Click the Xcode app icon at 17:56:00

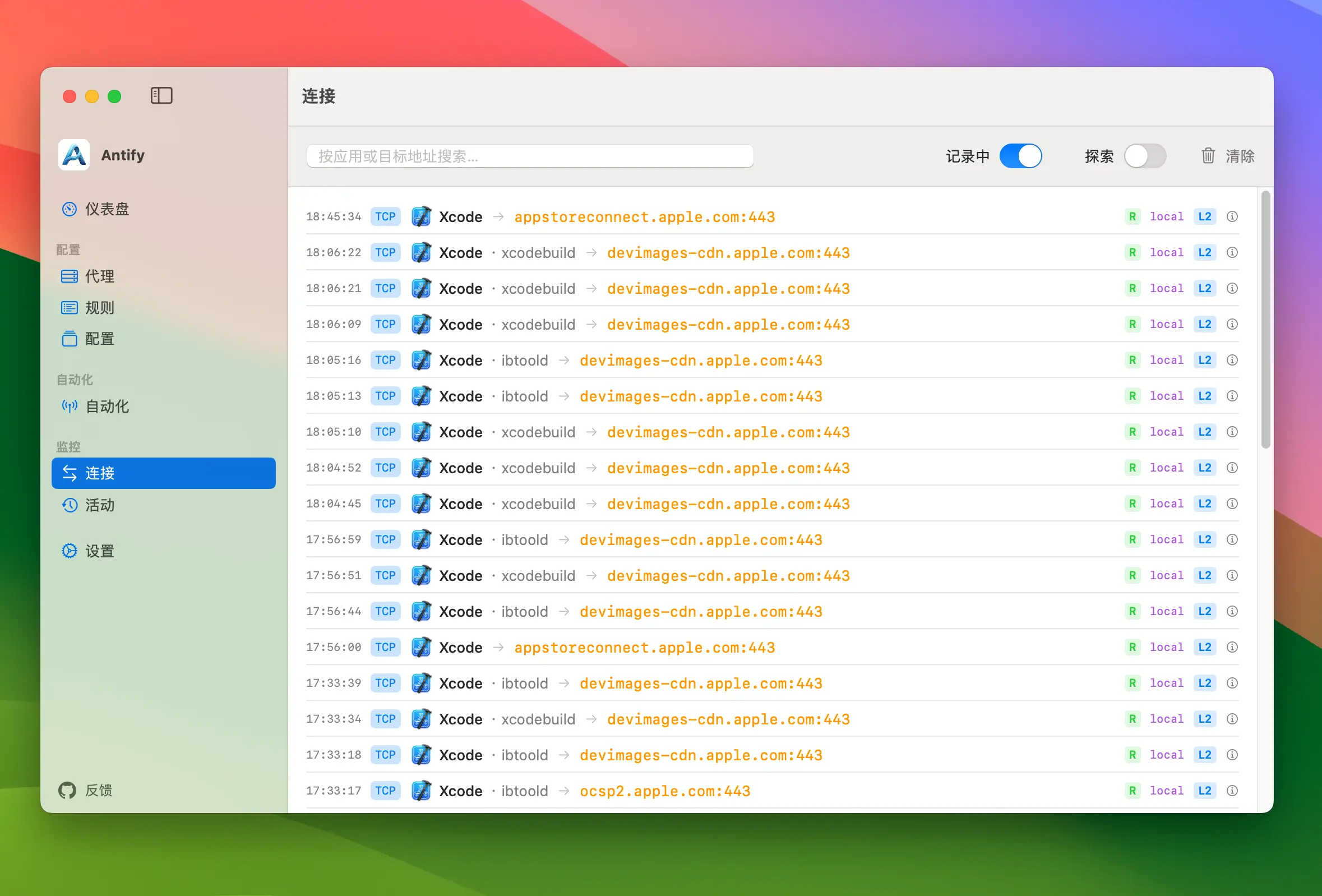pos(421,647)
